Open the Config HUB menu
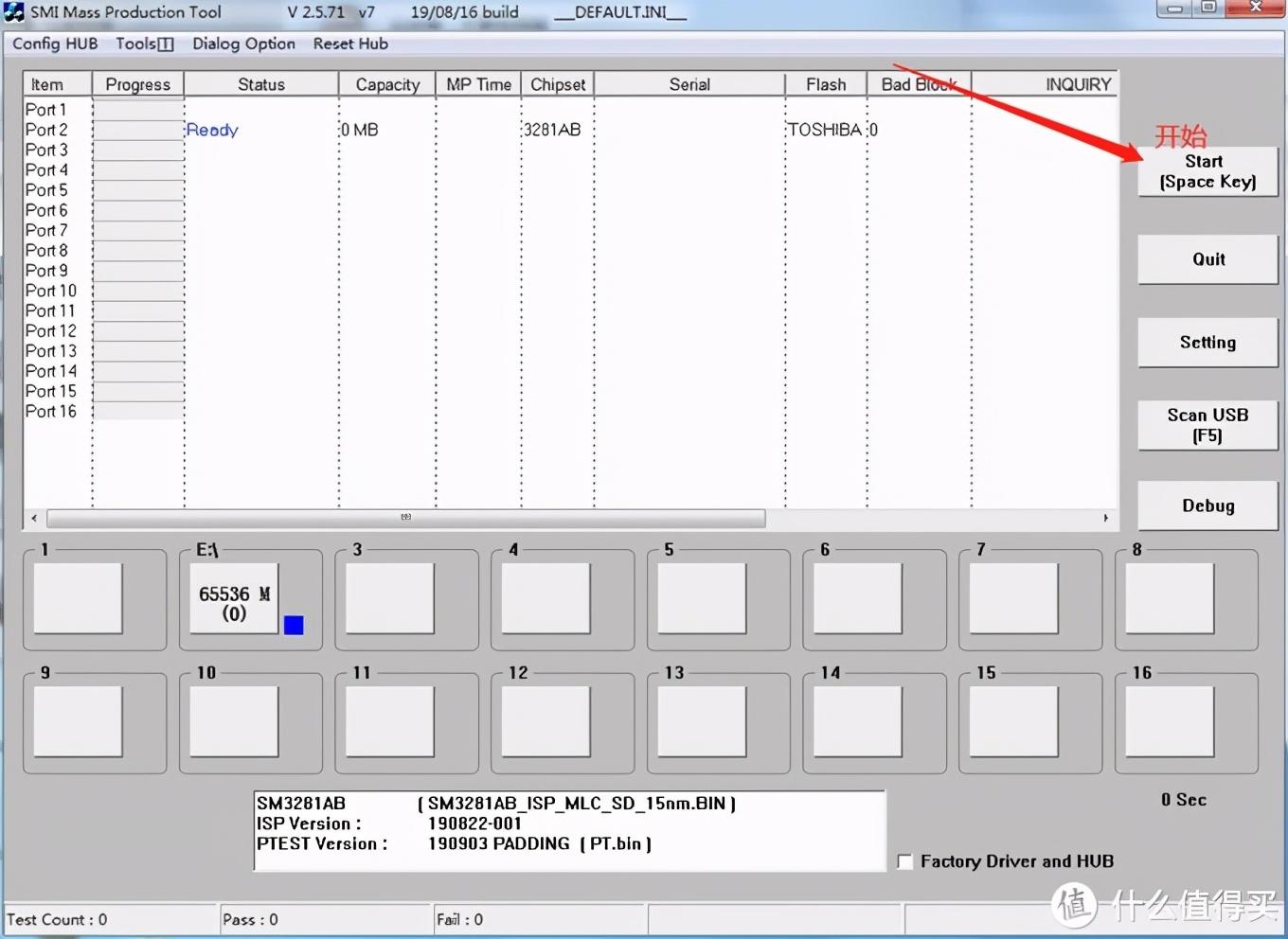 (55, 44)
